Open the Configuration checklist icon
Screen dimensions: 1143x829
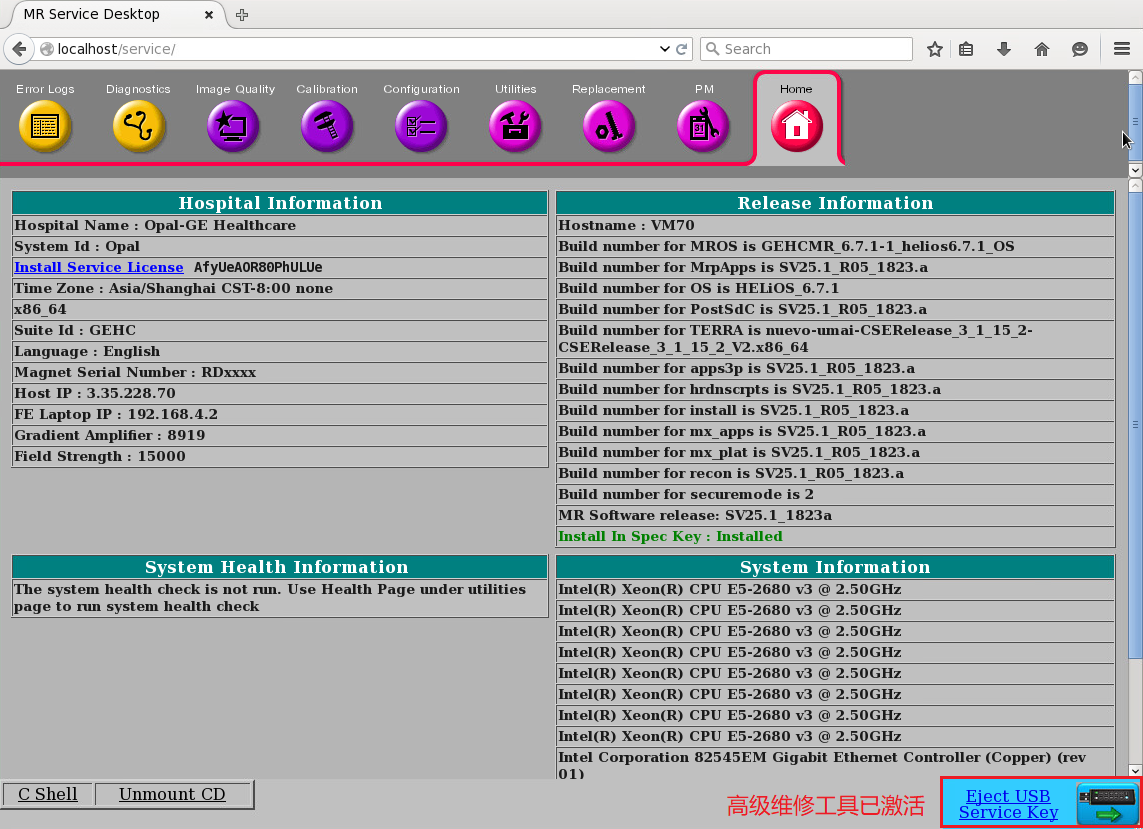click(x=421, y=126)
